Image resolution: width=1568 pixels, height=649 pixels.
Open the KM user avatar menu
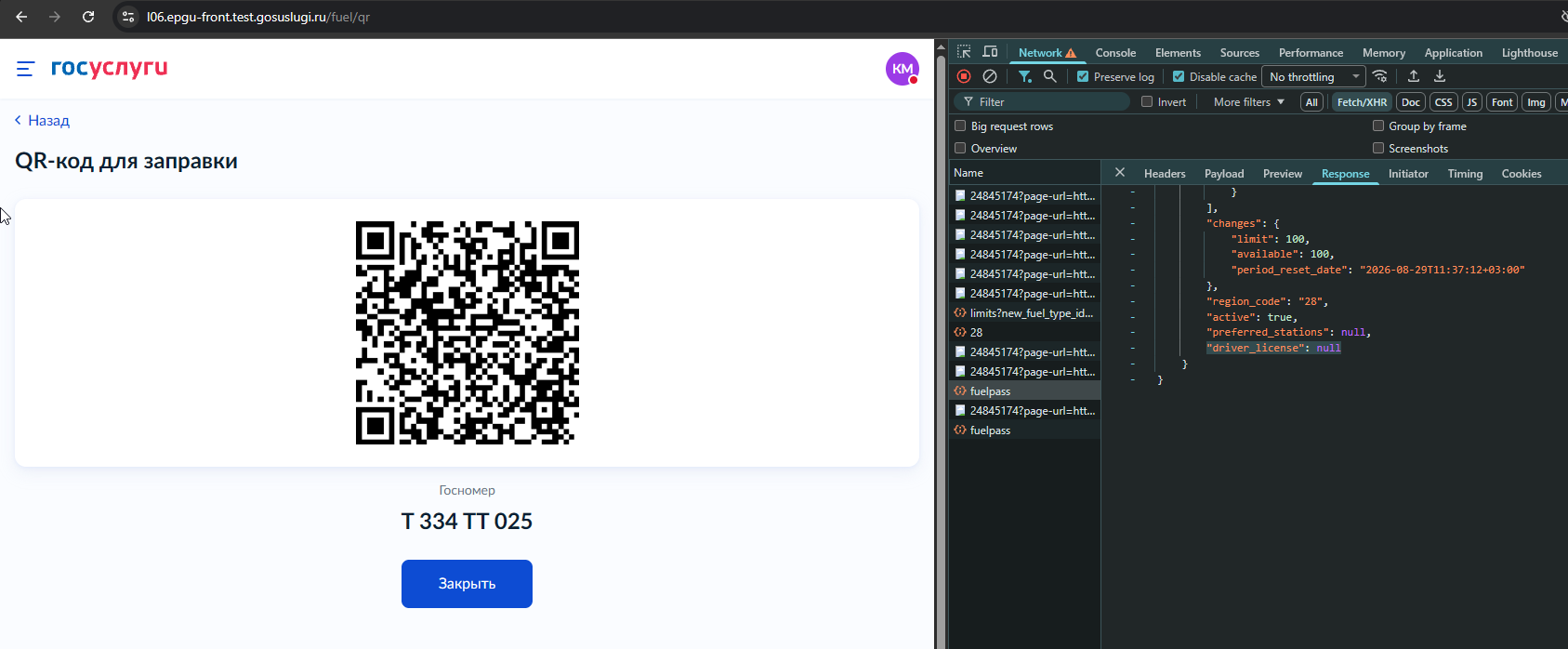(x=902, y=69)
